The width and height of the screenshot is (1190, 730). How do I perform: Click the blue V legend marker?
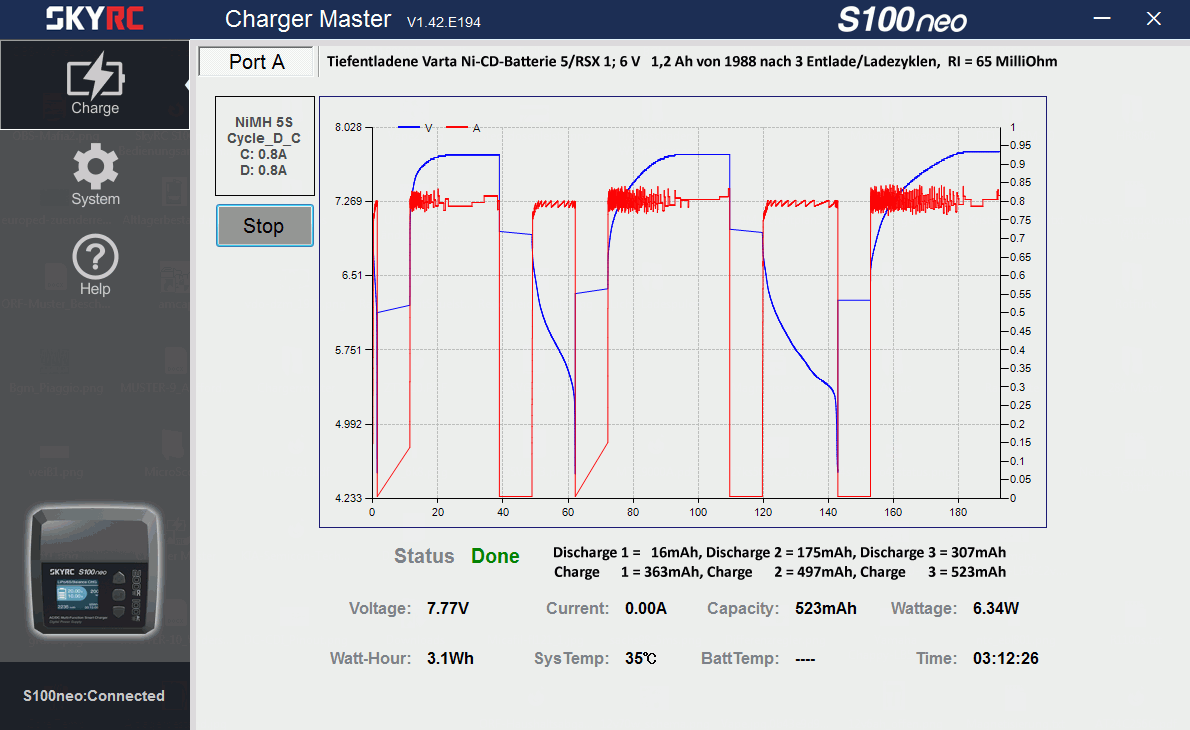(x=410, y=128)
